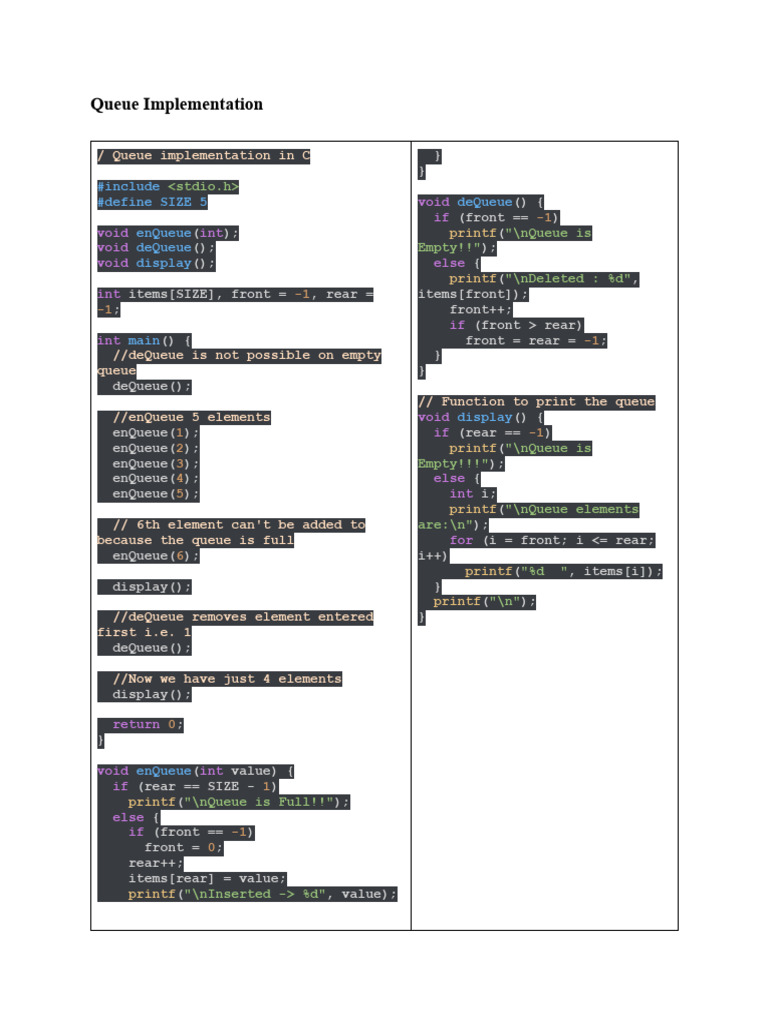
Task: Click the 'printf("\nDeleted : %d",' line
Action: [x=544, y=280]
